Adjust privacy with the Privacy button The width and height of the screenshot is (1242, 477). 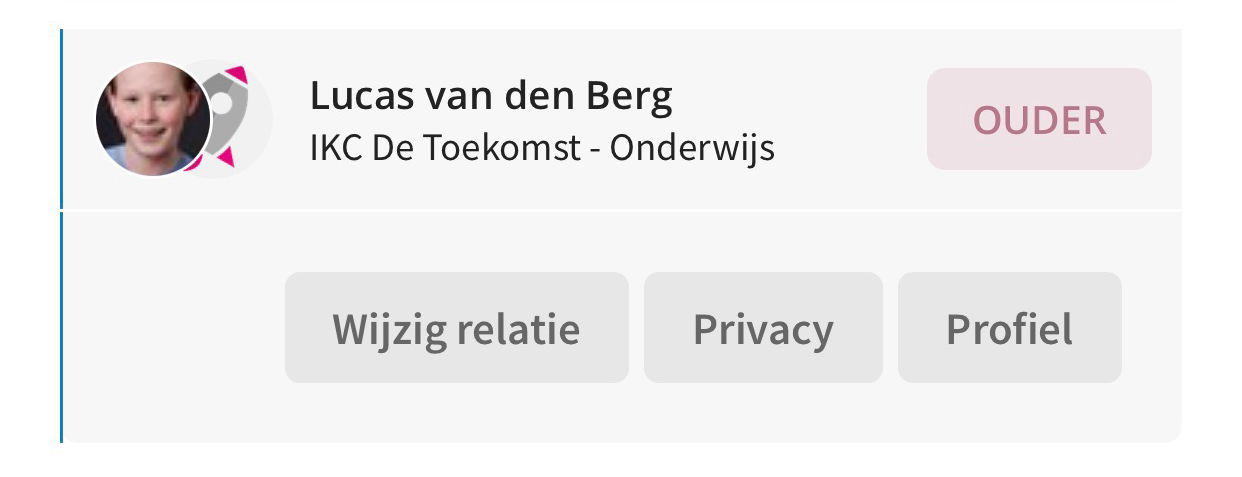tap(763, 328)
